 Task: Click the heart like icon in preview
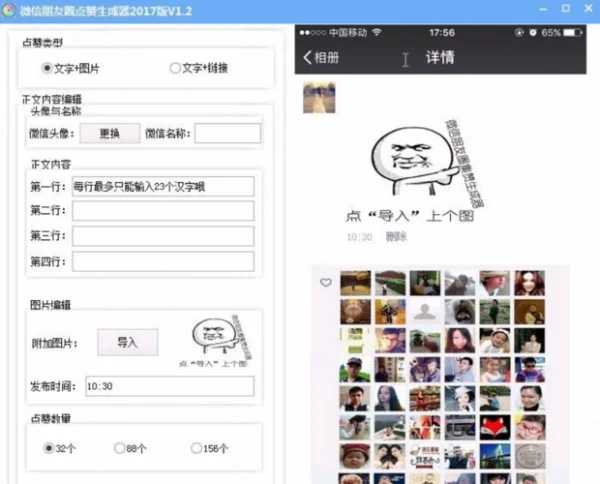pos(326,282)
